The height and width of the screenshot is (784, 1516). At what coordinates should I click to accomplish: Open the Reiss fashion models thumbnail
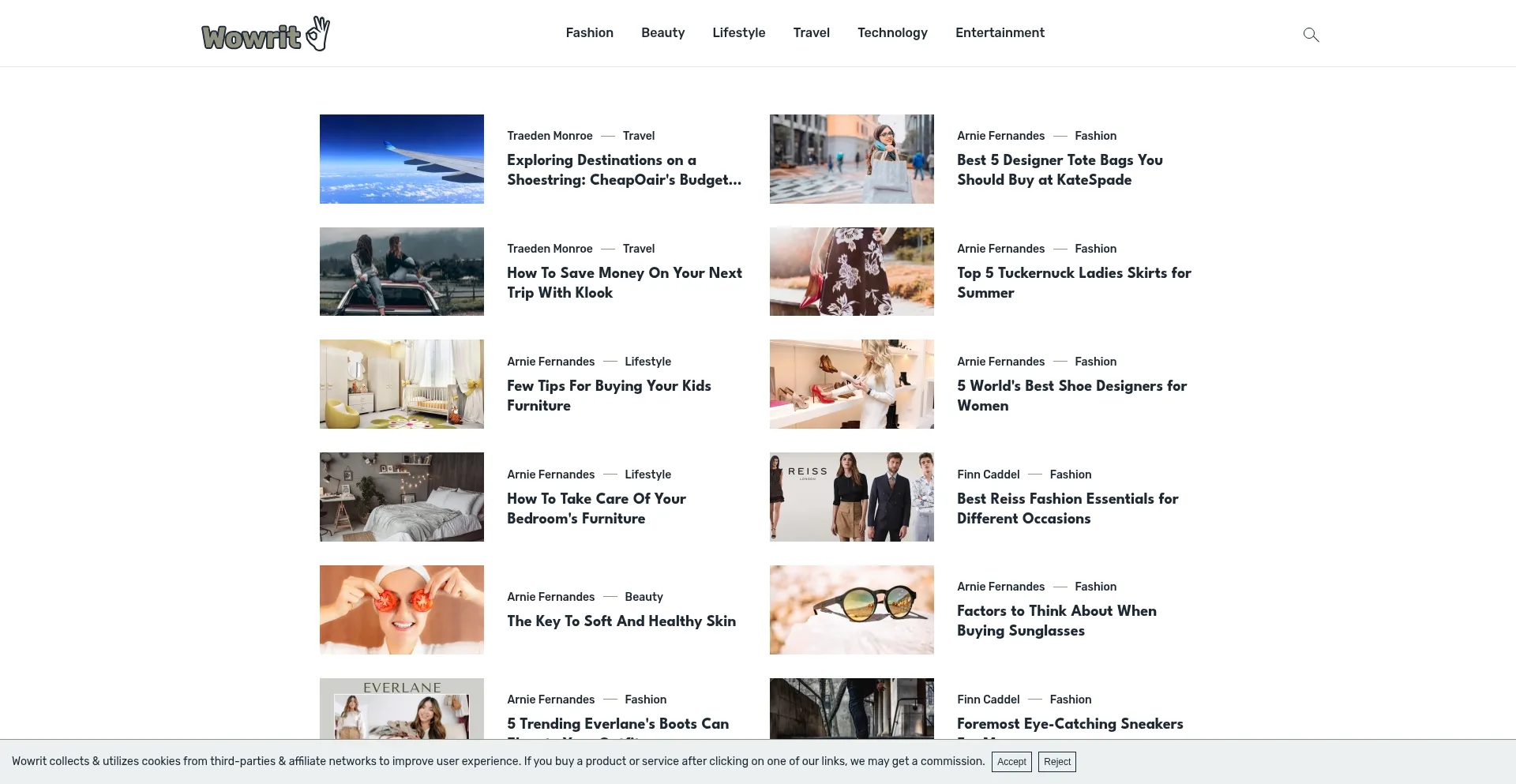pos(851,497)
